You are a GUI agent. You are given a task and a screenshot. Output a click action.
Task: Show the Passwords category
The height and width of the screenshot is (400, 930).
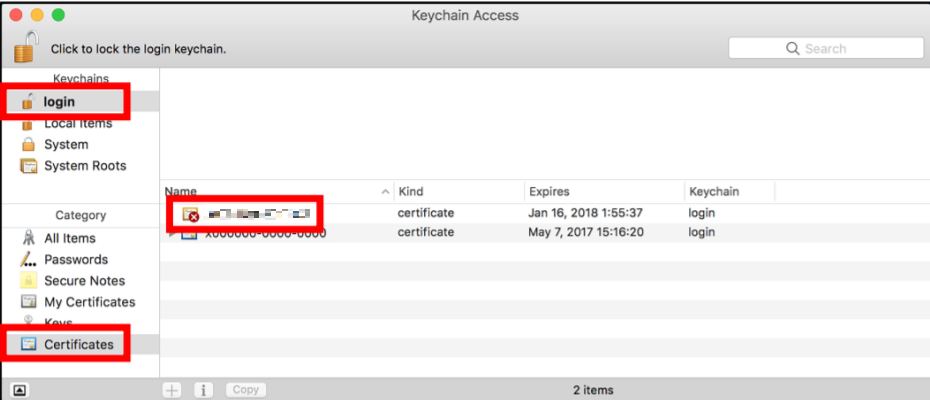75,259
